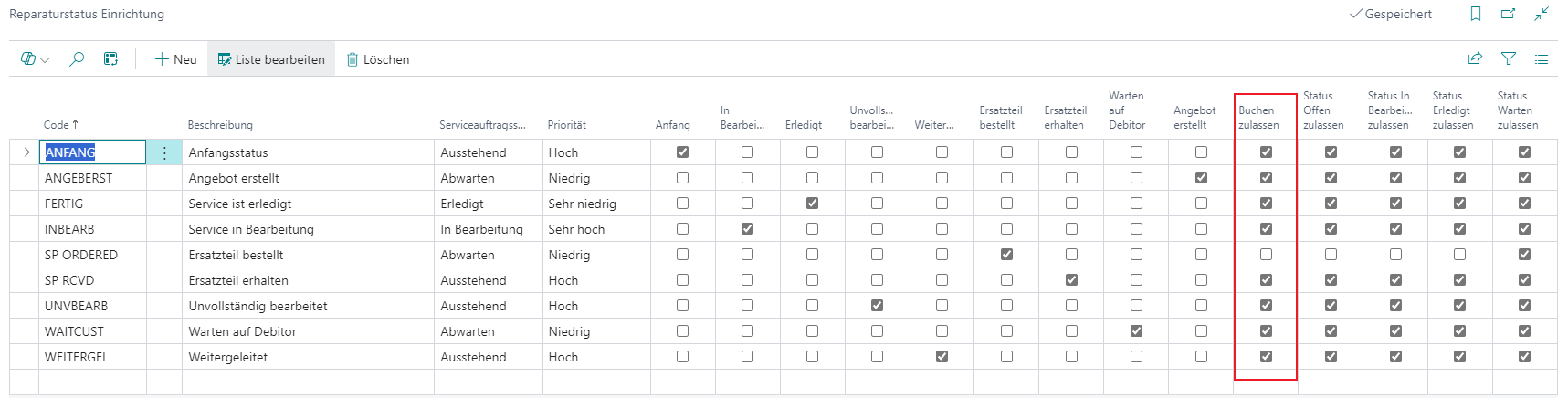Open the row menu for ANFANG
Viewport: 1568px width, 398px height.
(x=164, y=152)
